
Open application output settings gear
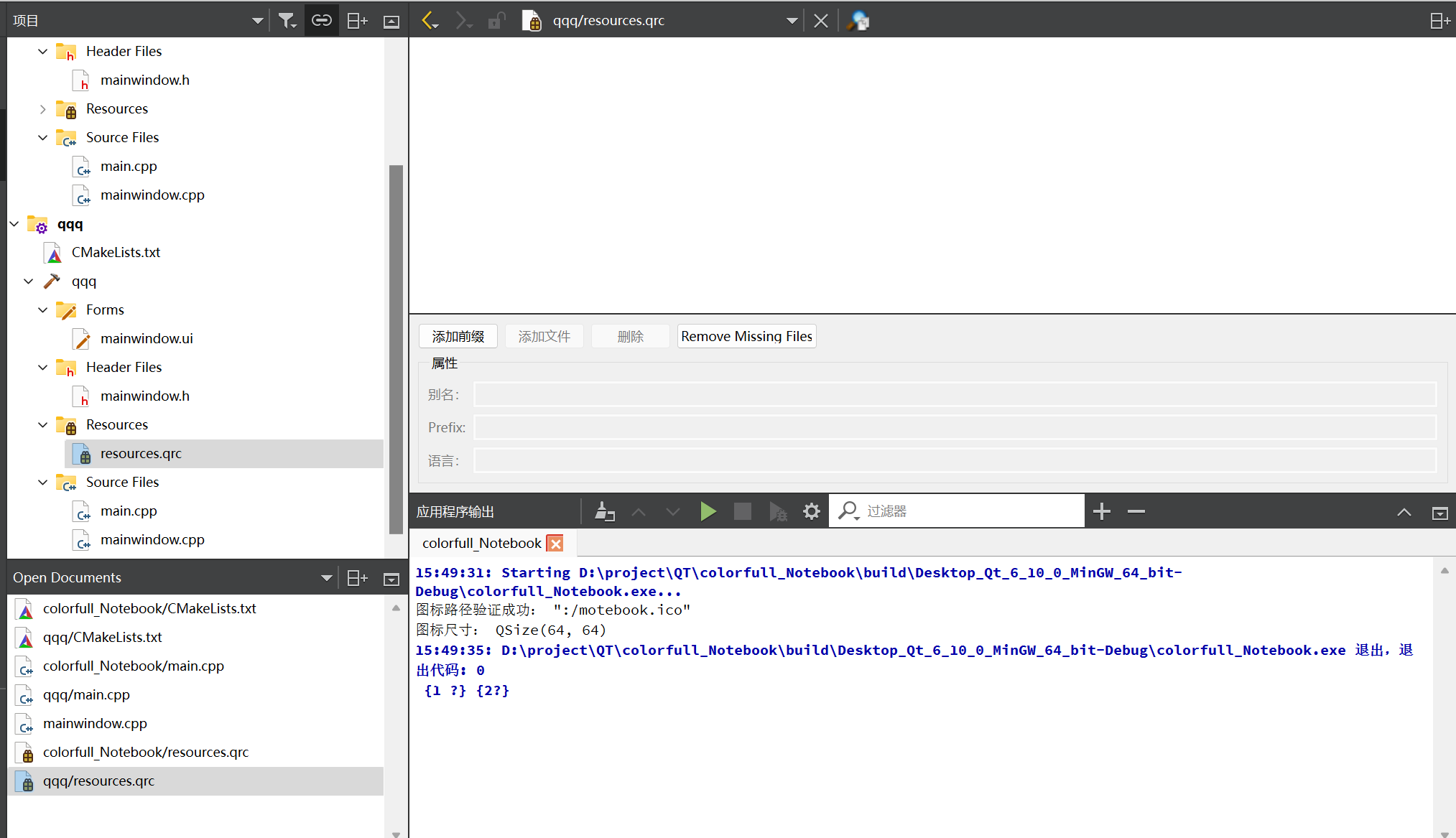811,511
